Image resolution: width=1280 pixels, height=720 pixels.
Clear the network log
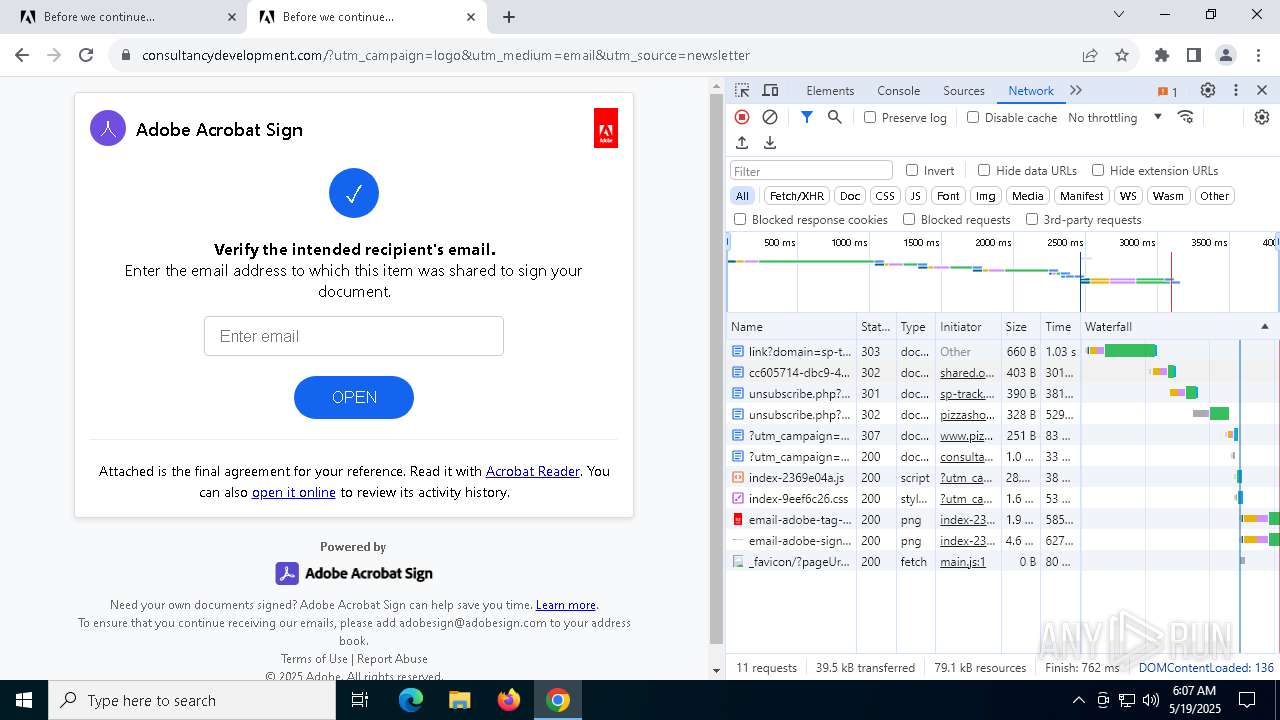(770, 117)
